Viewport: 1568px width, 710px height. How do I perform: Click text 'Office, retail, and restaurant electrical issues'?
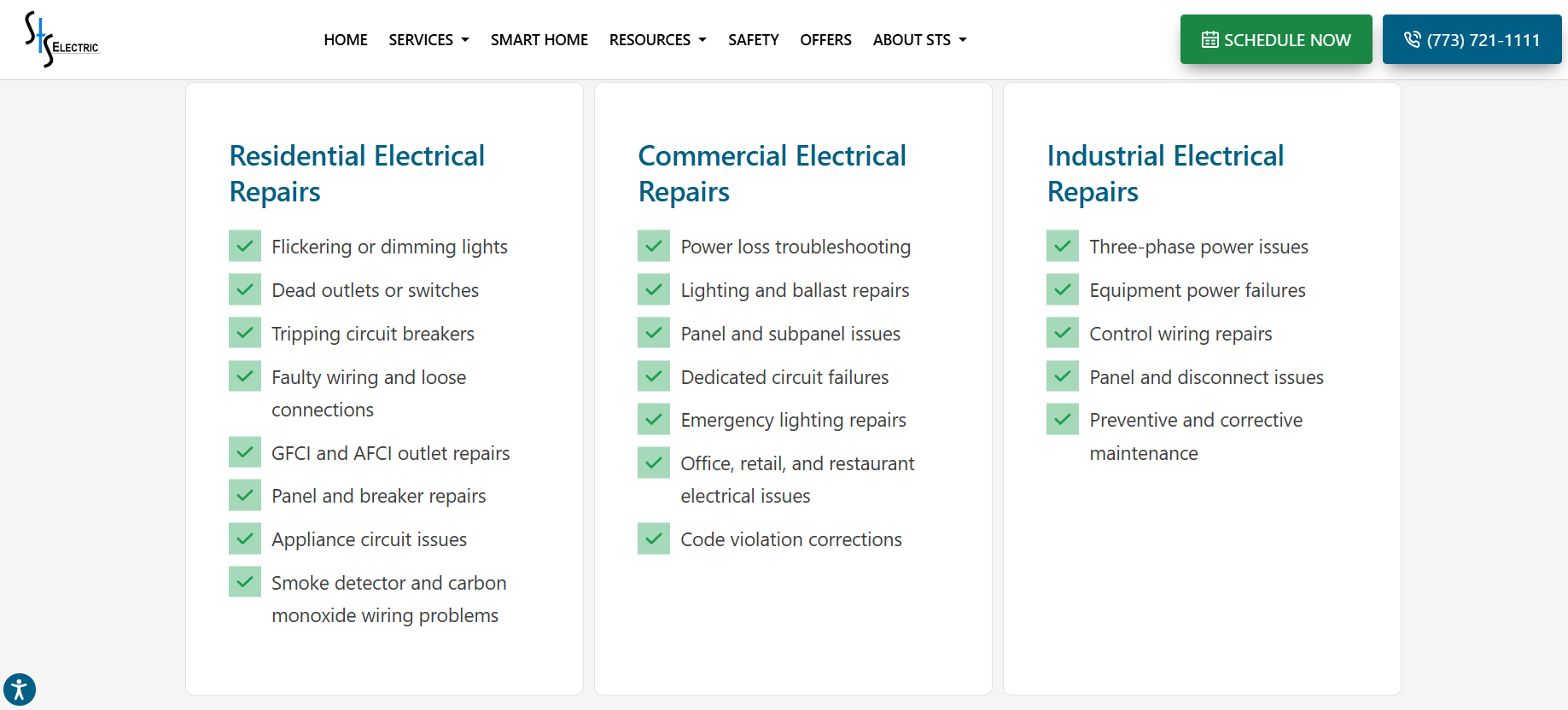coord(797,480)
